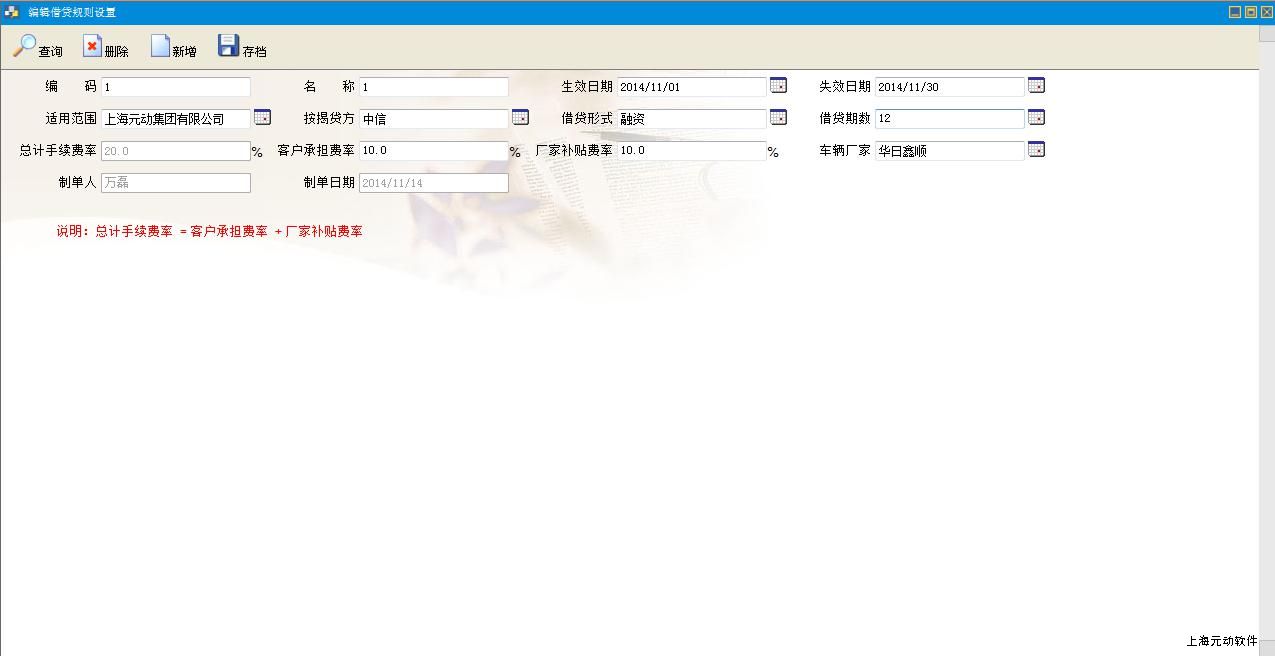Click the 厂家补贴费率 input field
The height and width of the screenshot is (656, 1275).
point(692,151)
